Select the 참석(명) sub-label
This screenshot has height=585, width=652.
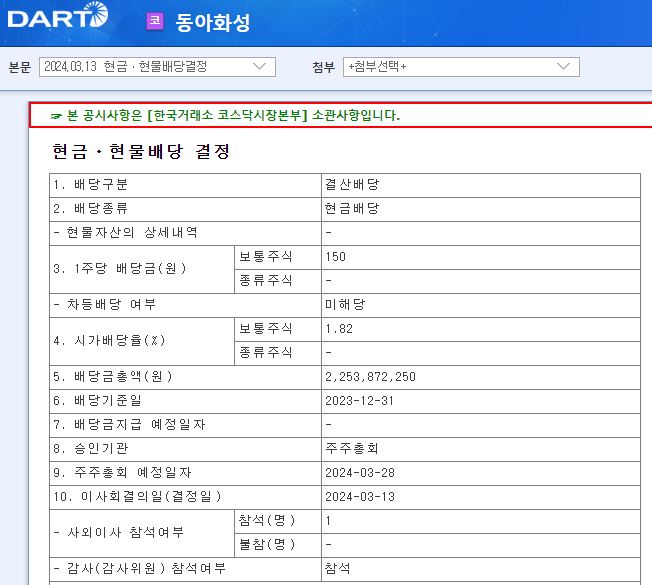click(267, 521)
